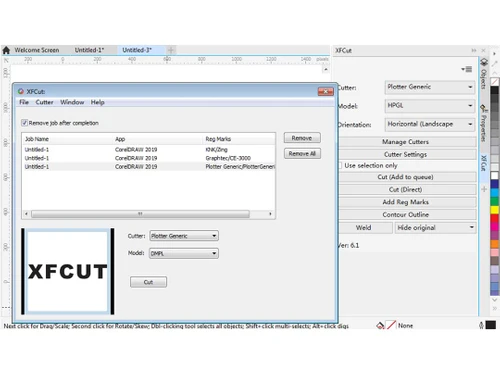
Task: Pick the green color swatch in palette
Action: (x=495, y=201)
